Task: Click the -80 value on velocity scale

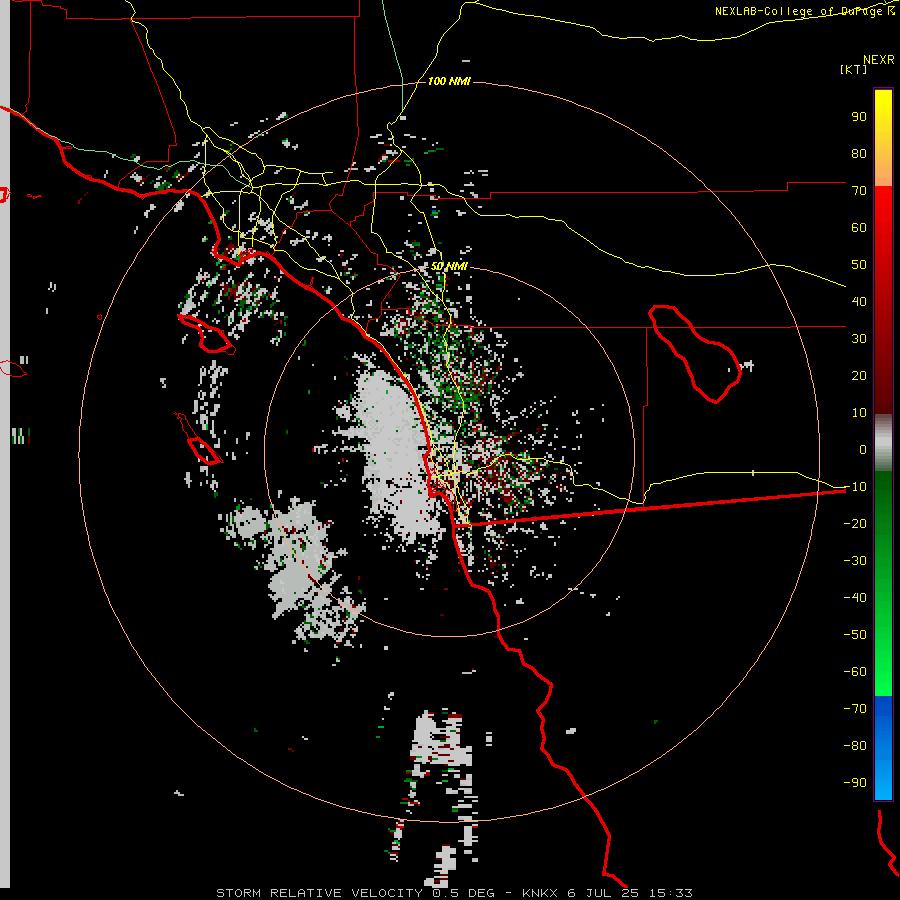Action: tap(855, 746)
